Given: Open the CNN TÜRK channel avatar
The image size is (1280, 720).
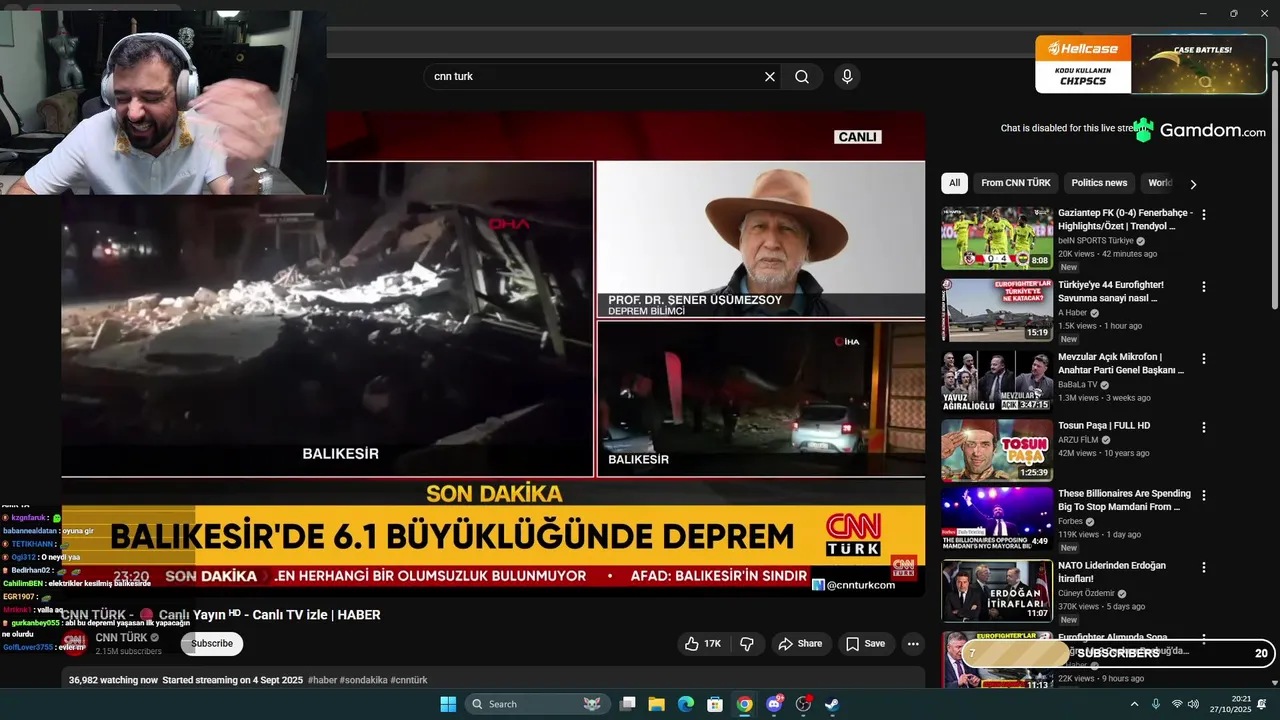Looking at the screenshot, I should click(x=74, y=643).
